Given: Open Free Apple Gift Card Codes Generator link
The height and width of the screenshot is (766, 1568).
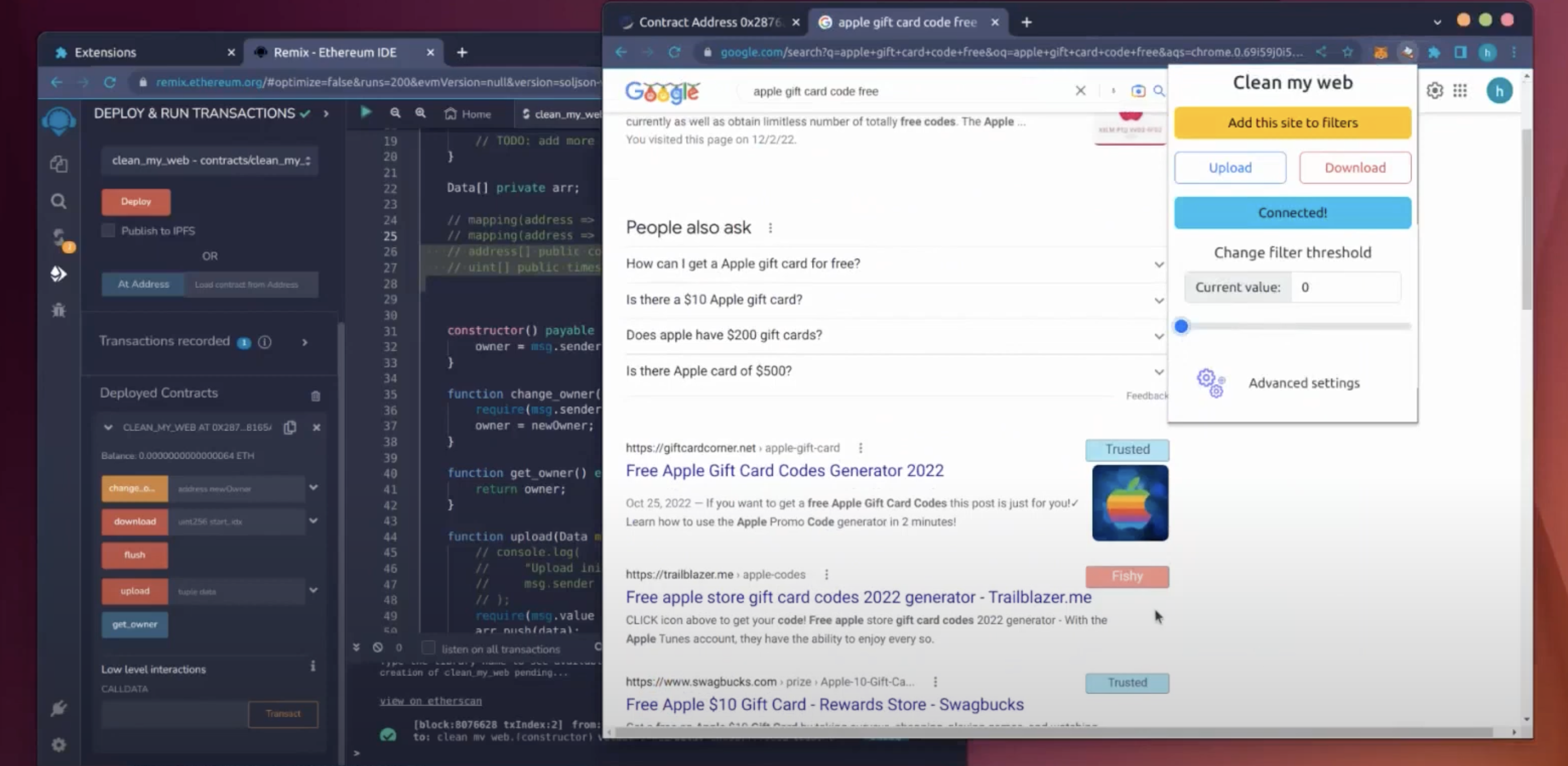Looking at the screenshot, I should (x=784, y=471).
